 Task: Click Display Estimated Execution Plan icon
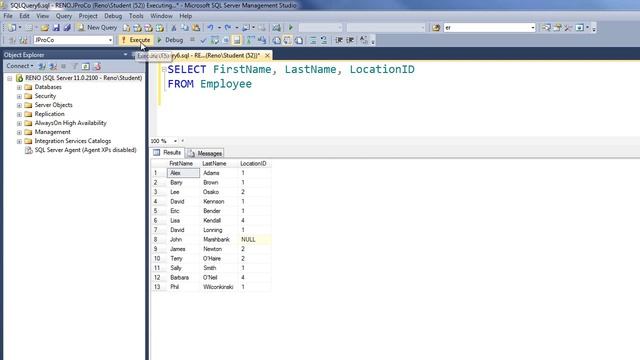pos(215,40)
